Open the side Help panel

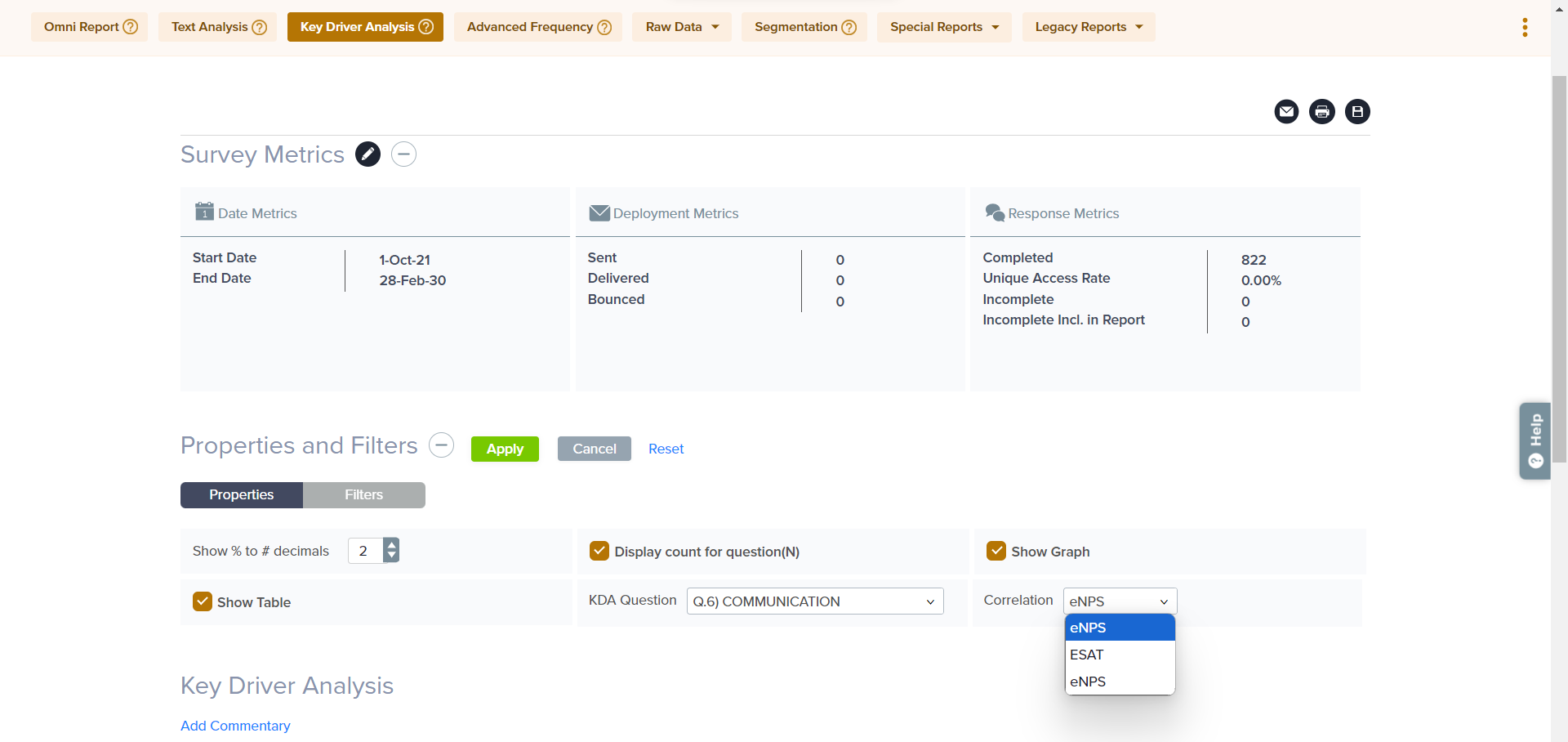[1535, 440]
